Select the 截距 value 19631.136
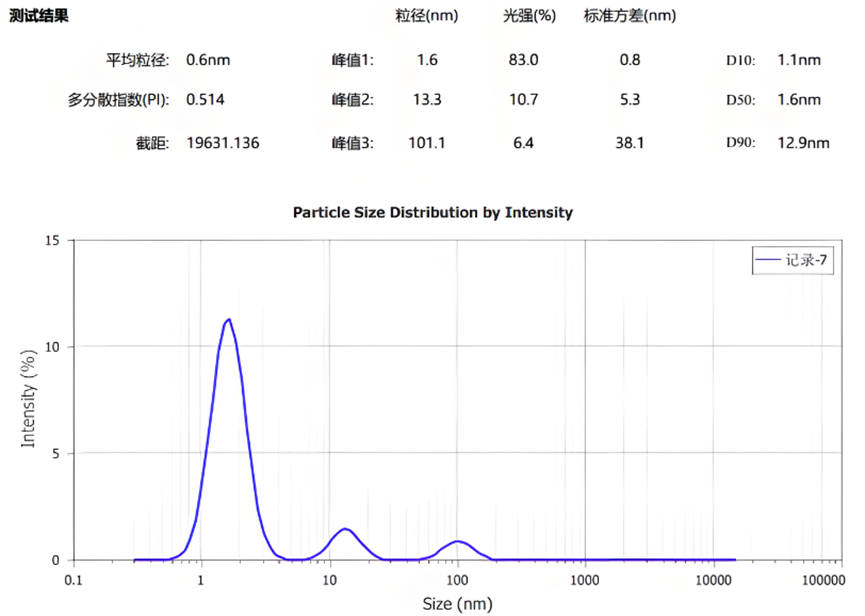 [223, 143]
